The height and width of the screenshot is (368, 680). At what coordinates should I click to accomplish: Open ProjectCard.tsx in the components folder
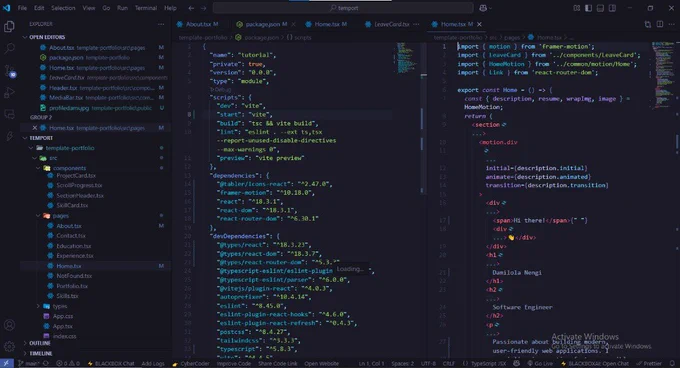tap(76, 176)
